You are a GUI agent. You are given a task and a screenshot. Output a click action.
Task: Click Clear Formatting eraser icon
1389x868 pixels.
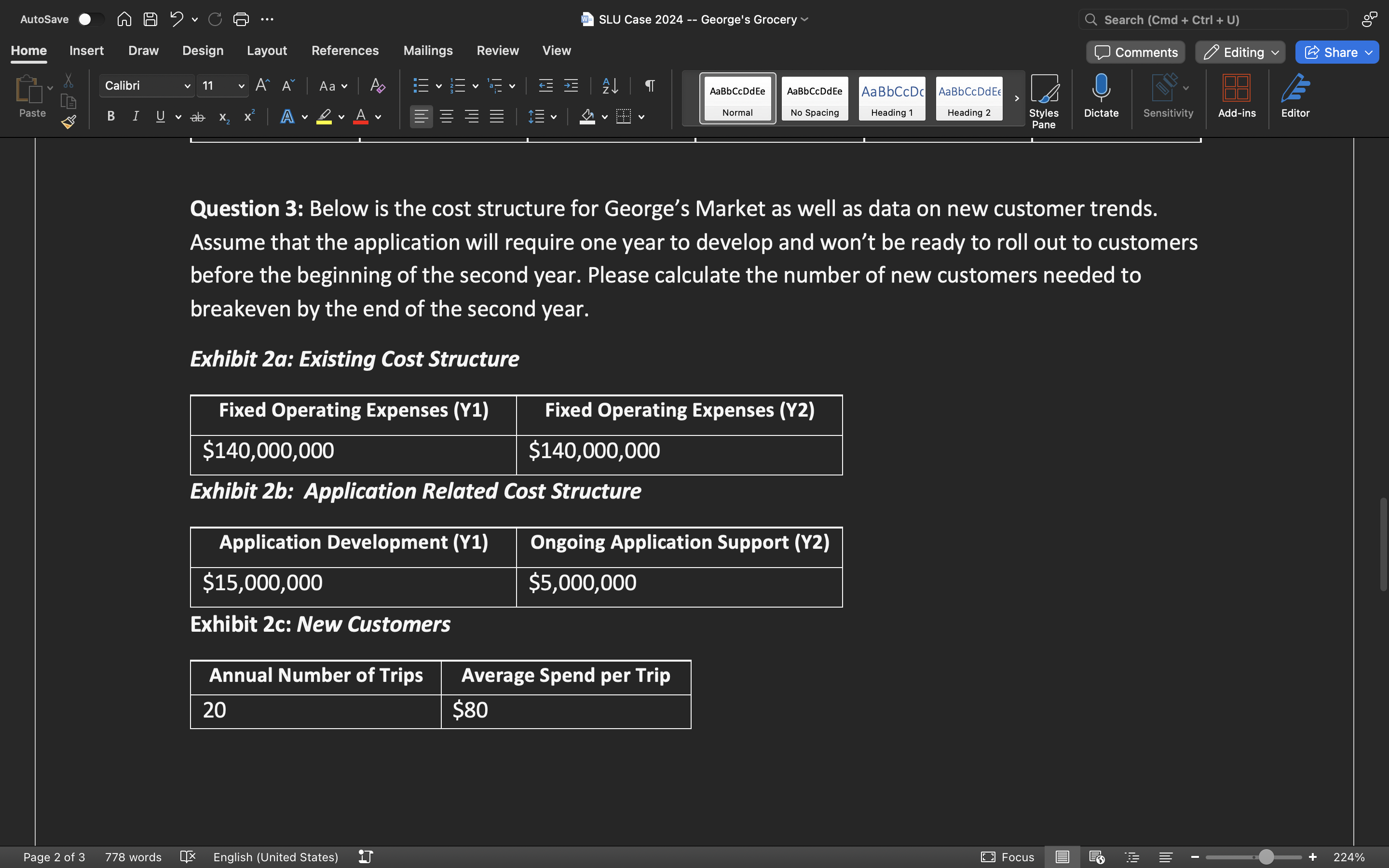(x=377, y=86)
